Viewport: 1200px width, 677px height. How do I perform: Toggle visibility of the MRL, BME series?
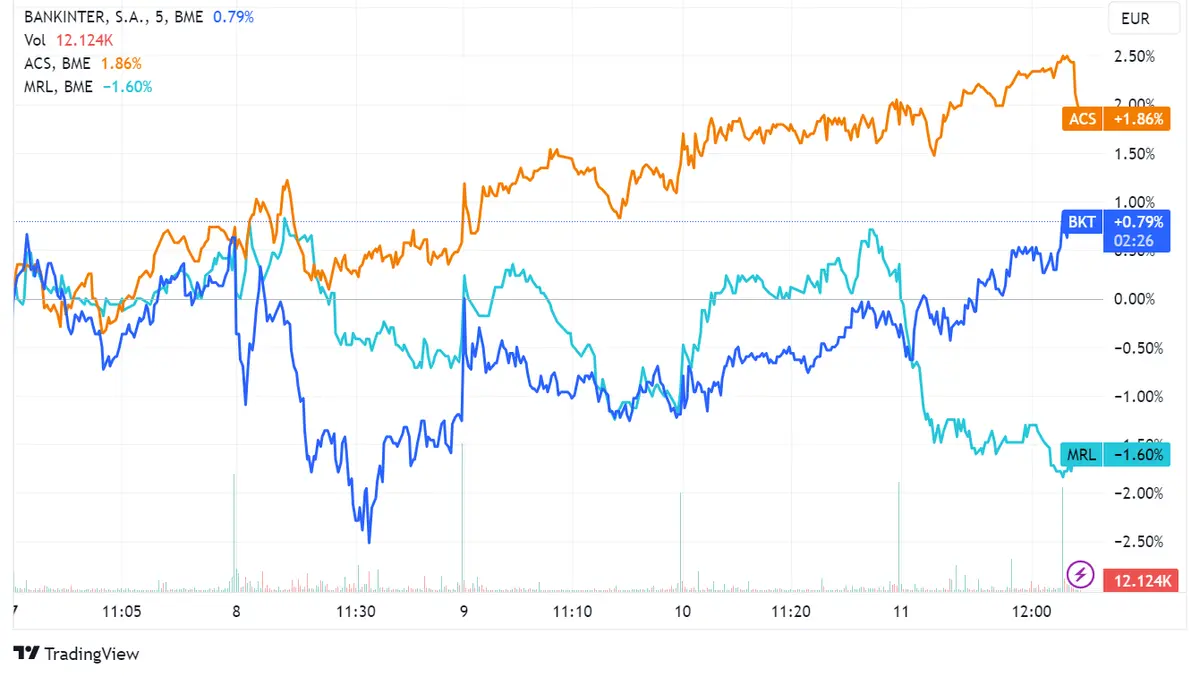pyautogui.click(x=56, y=87)
